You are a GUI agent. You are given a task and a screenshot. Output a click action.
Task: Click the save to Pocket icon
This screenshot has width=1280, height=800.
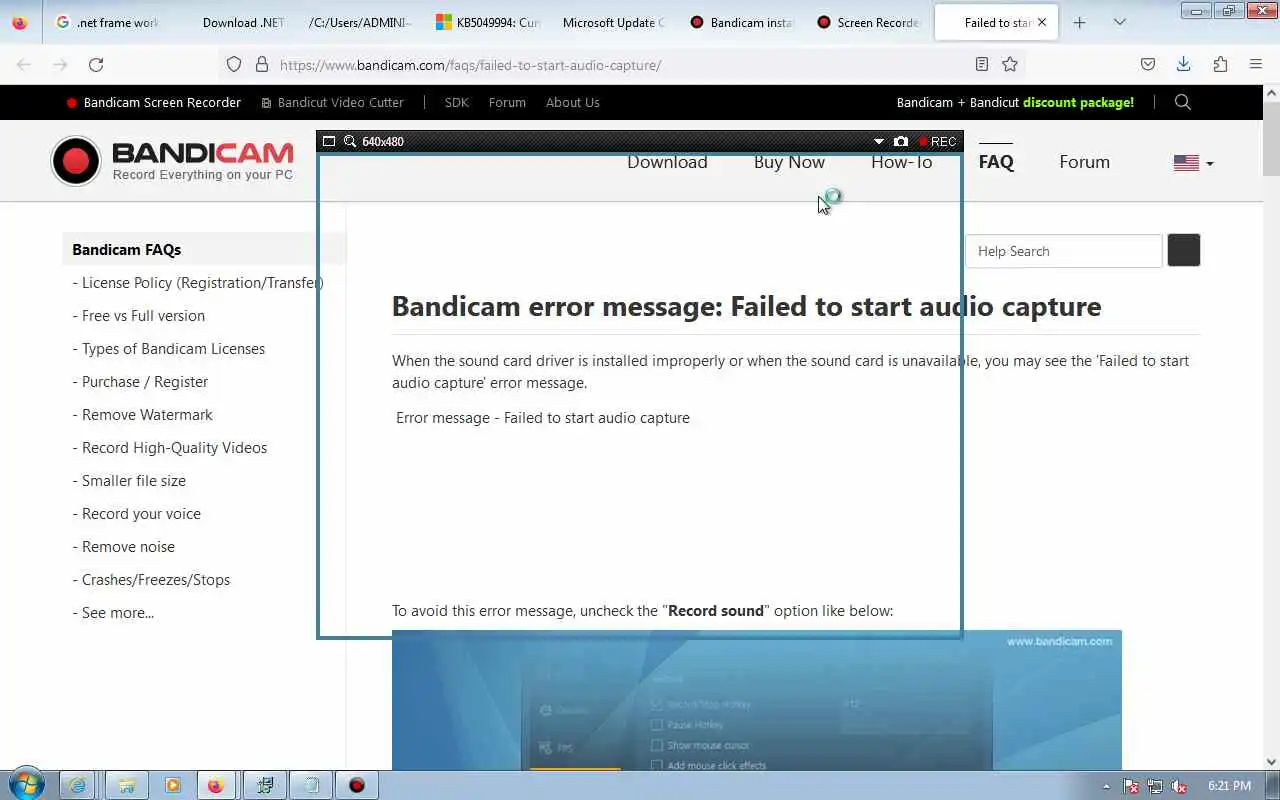[1148, 64]
